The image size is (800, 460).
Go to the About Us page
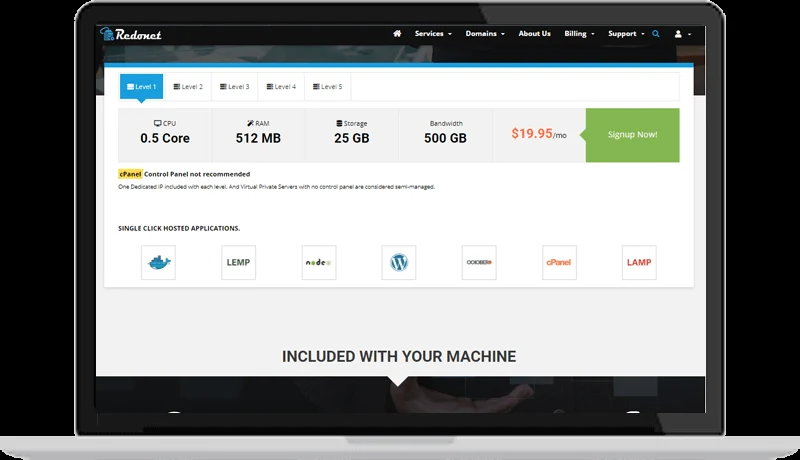[534, 34]
